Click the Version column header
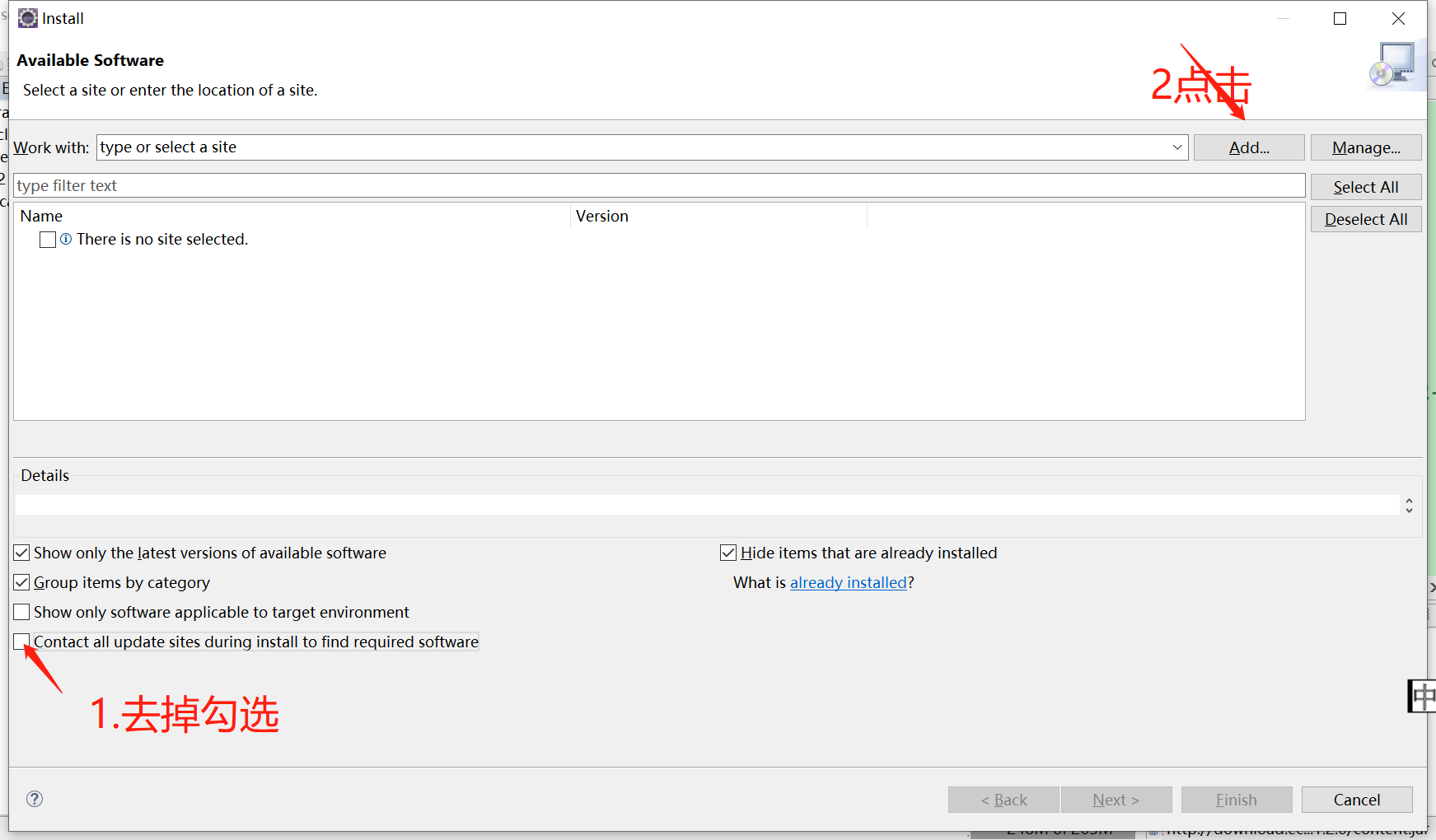 [x=718, y=216]
